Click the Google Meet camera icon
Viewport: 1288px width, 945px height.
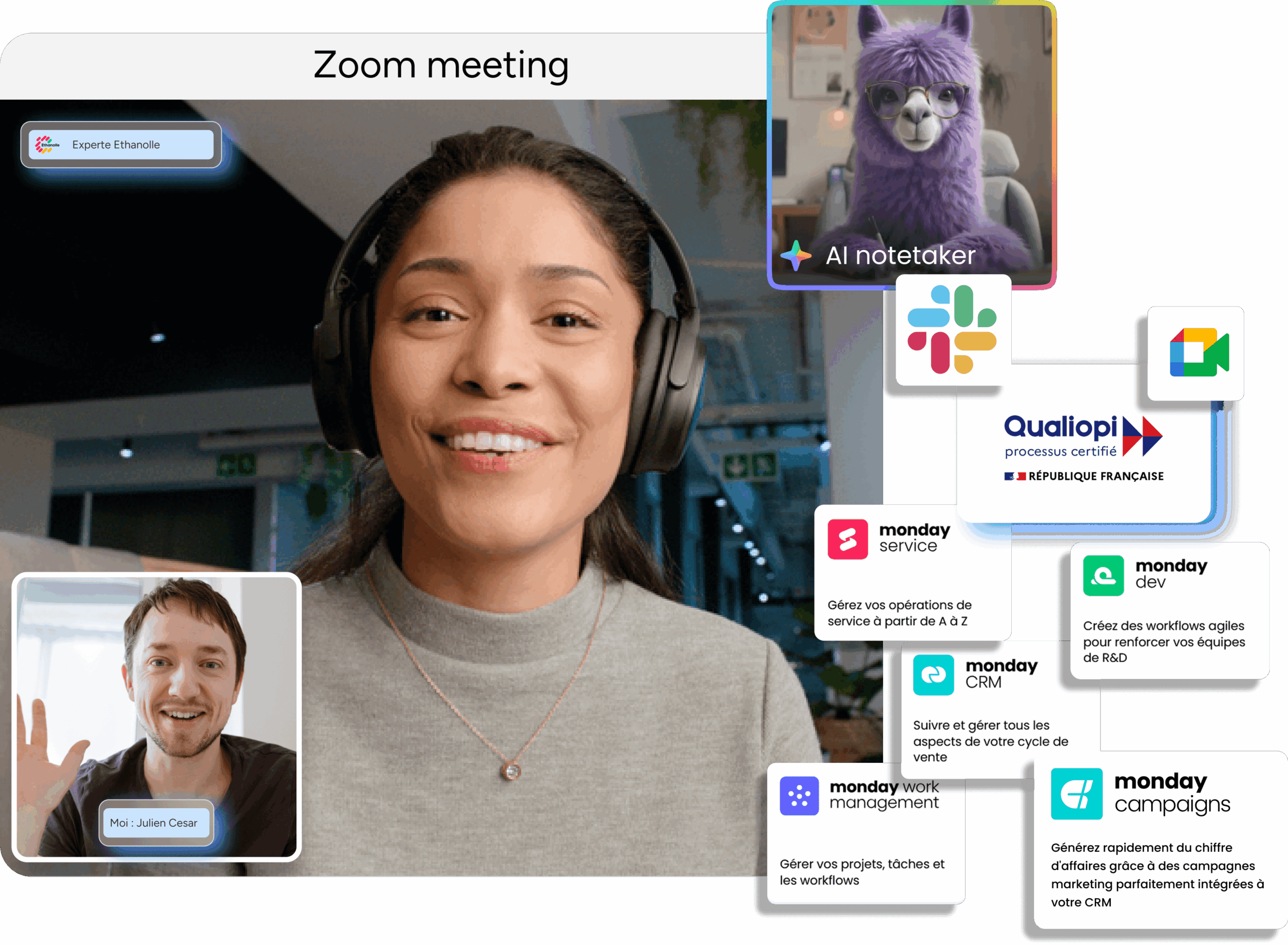(1199, 352)
